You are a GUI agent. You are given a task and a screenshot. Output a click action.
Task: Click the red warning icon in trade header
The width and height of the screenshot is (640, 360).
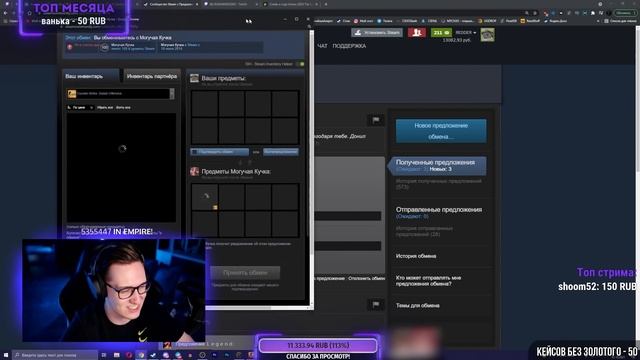point(70,47)
